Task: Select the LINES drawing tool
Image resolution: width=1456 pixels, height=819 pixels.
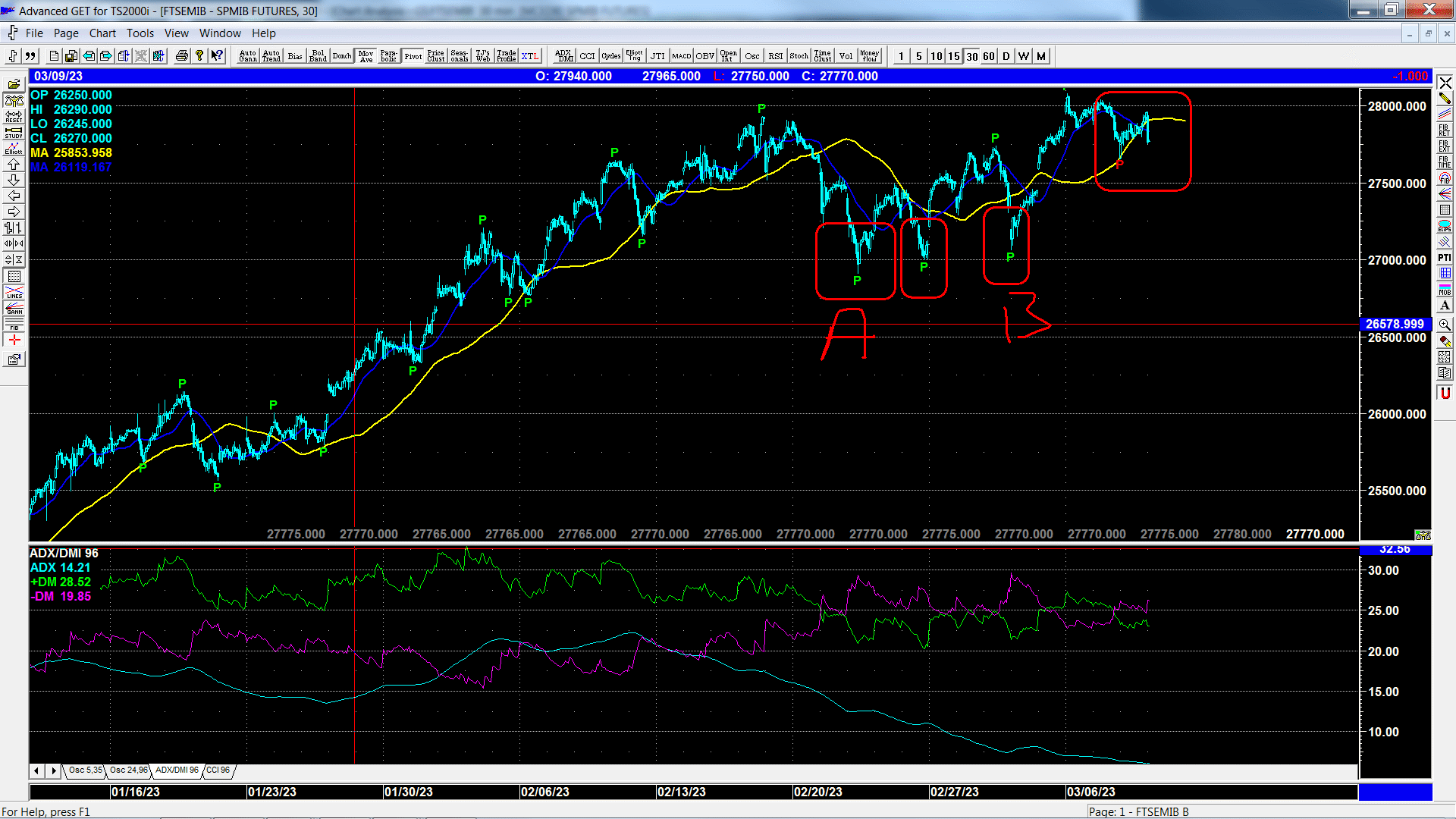Action: (14, 292)
